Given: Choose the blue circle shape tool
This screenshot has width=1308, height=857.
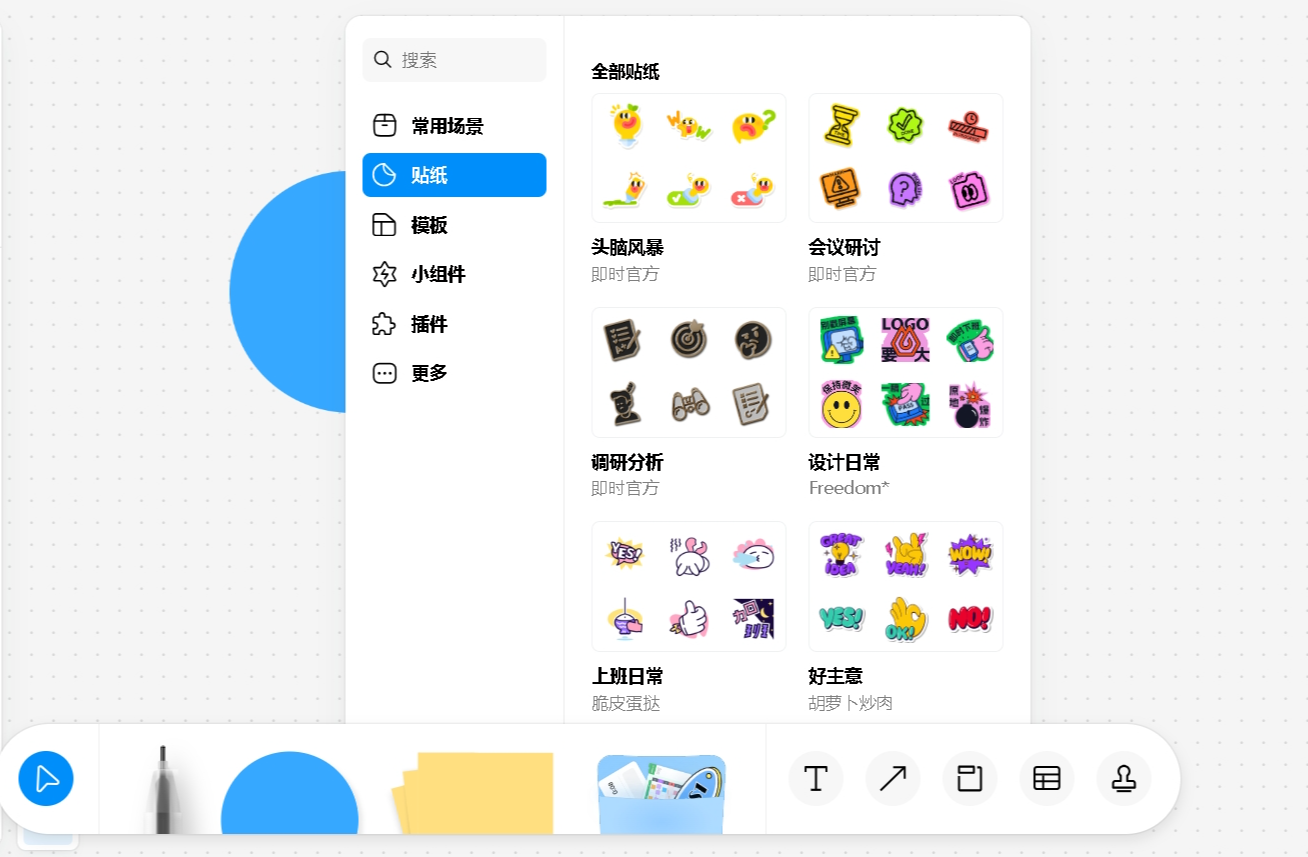Looking at the screenshot, I should [x=290, y=793].
